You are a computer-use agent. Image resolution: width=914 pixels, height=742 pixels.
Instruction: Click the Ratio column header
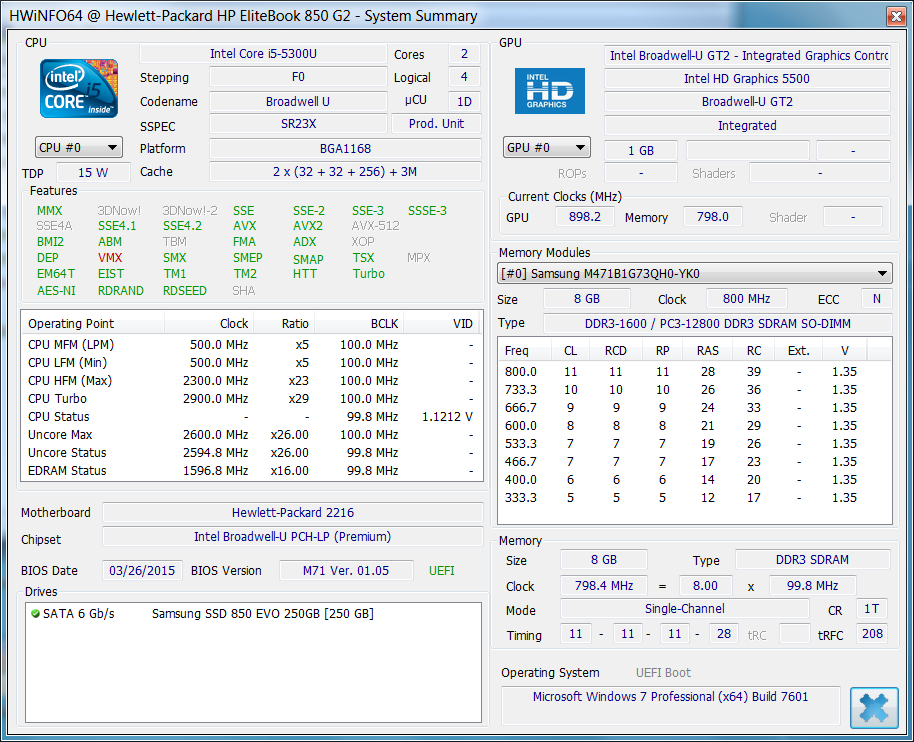coord(284,323)
